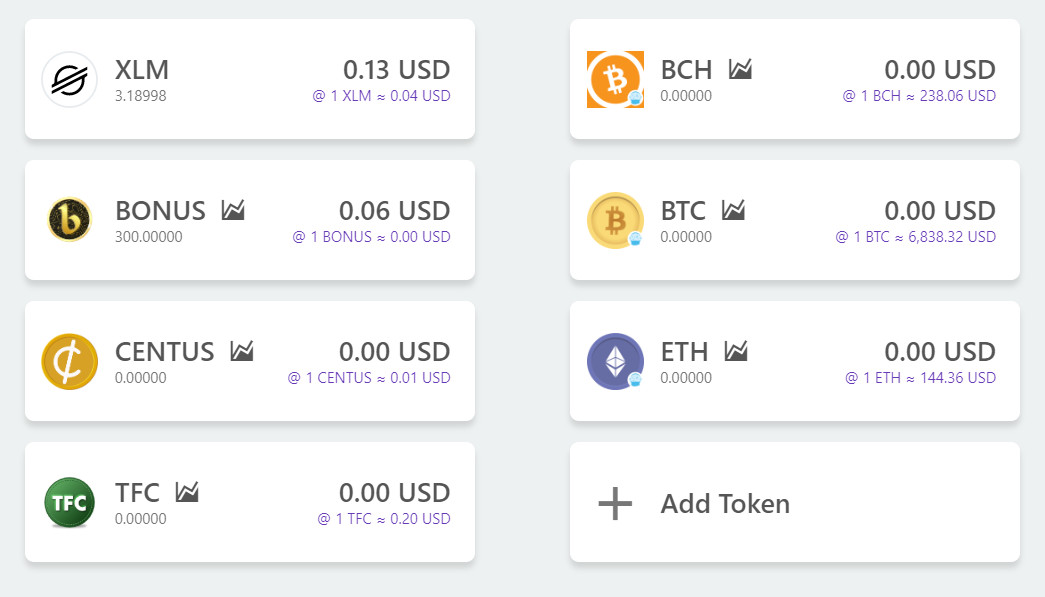Show the BCH market chart icon

click(740, 70)
